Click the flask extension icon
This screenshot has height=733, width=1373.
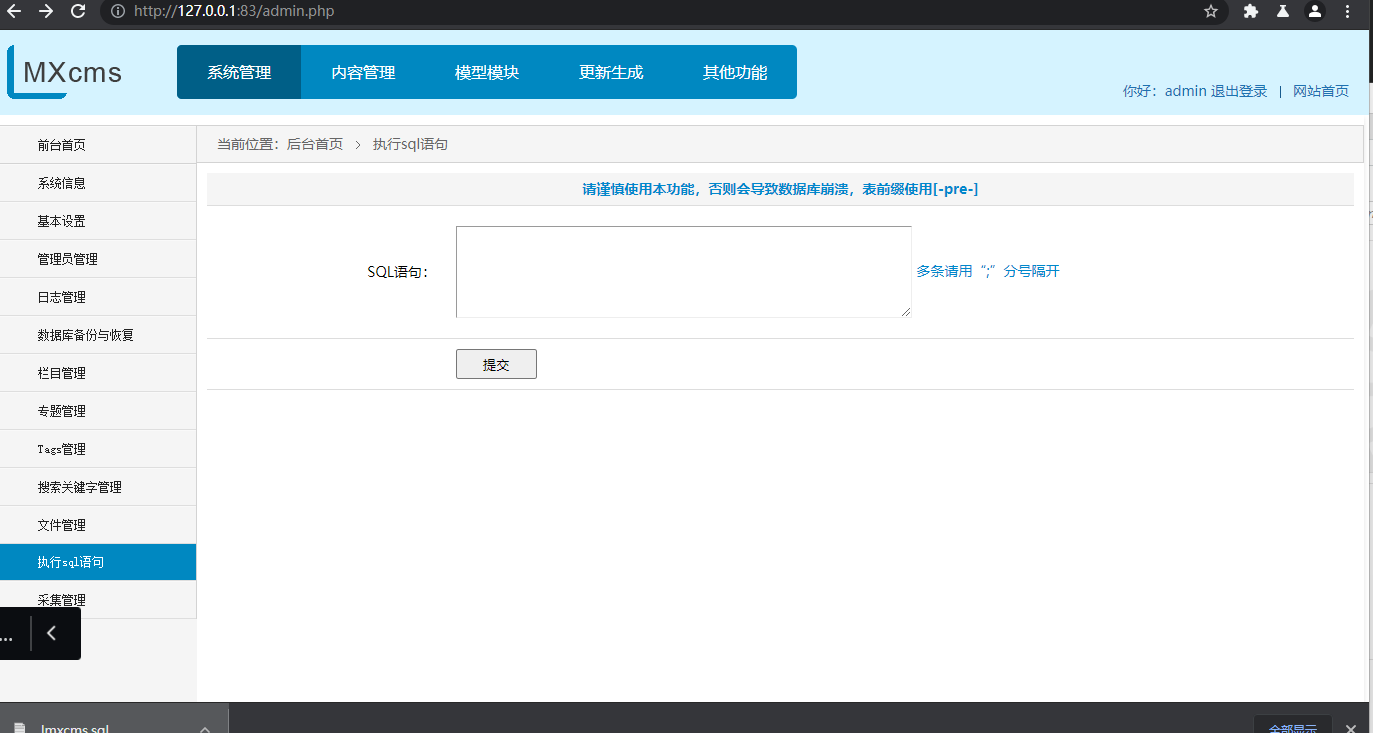(x=1282, y=11)
